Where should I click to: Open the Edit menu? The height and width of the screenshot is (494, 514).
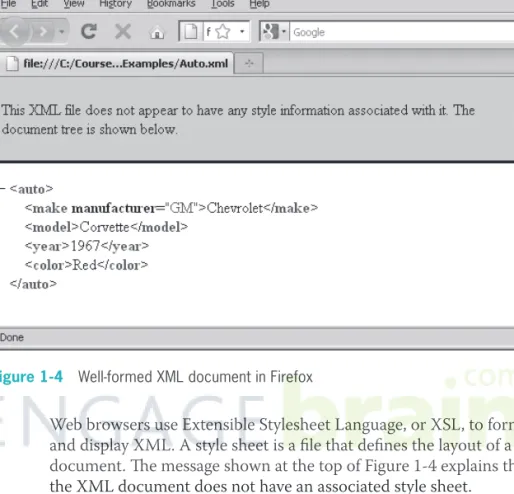[39, 4]
